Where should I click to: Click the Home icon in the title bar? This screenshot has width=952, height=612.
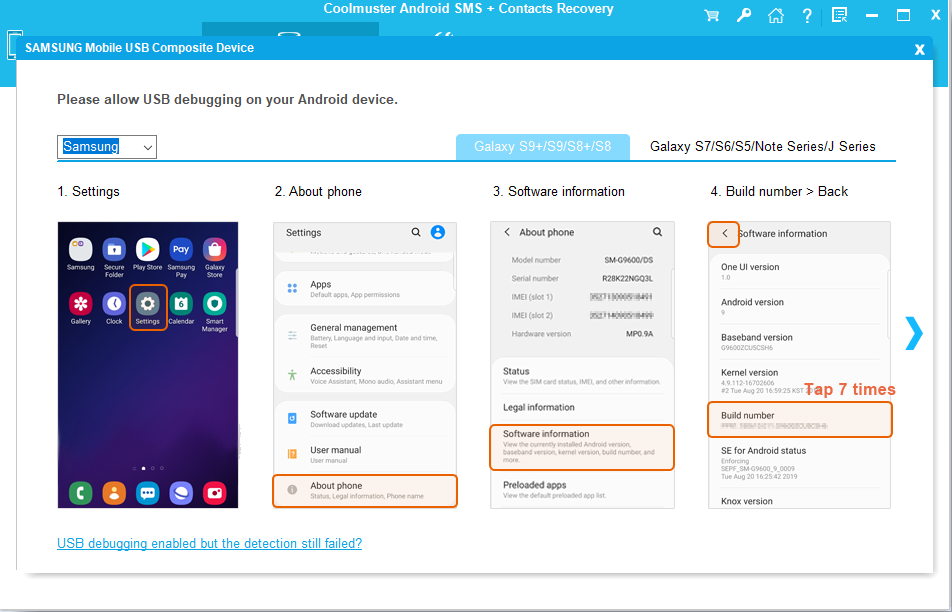click(x=776, y=16)
